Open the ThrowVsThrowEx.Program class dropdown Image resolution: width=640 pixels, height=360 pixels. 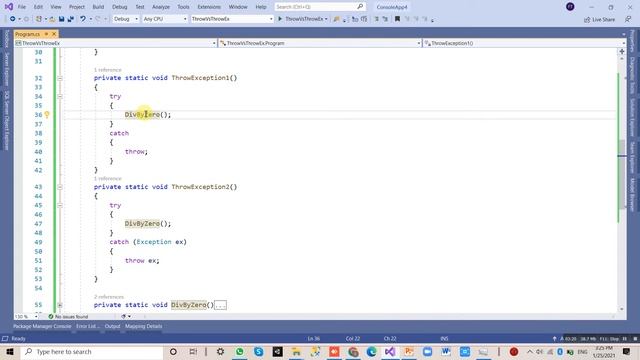coord(320,43)
